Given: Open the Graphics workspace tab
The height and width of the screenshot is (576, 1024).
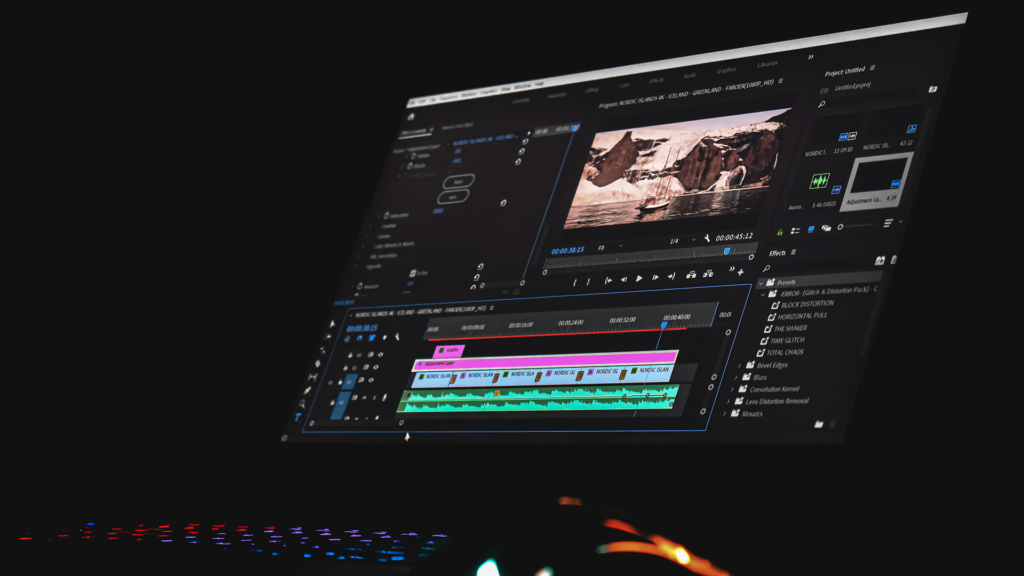Looking at the screenshot, I should pyautogui.click(x=725, y=70).
